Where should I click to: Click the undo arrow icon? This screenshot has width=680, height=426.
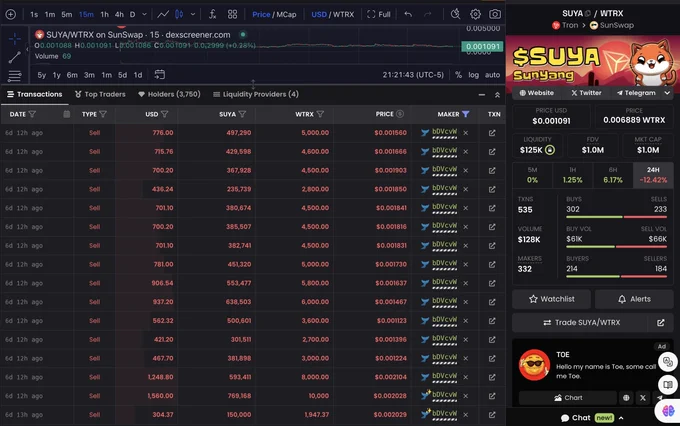point(408,14)
